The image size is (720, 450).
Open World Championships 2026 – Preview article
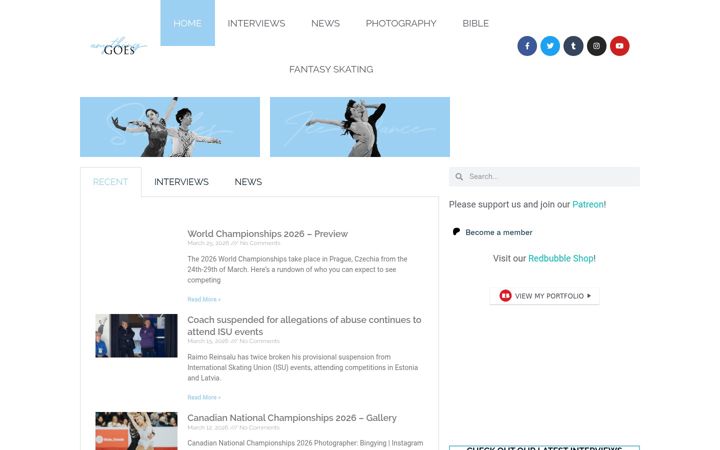pyautogui.click(x=267, y=234)
